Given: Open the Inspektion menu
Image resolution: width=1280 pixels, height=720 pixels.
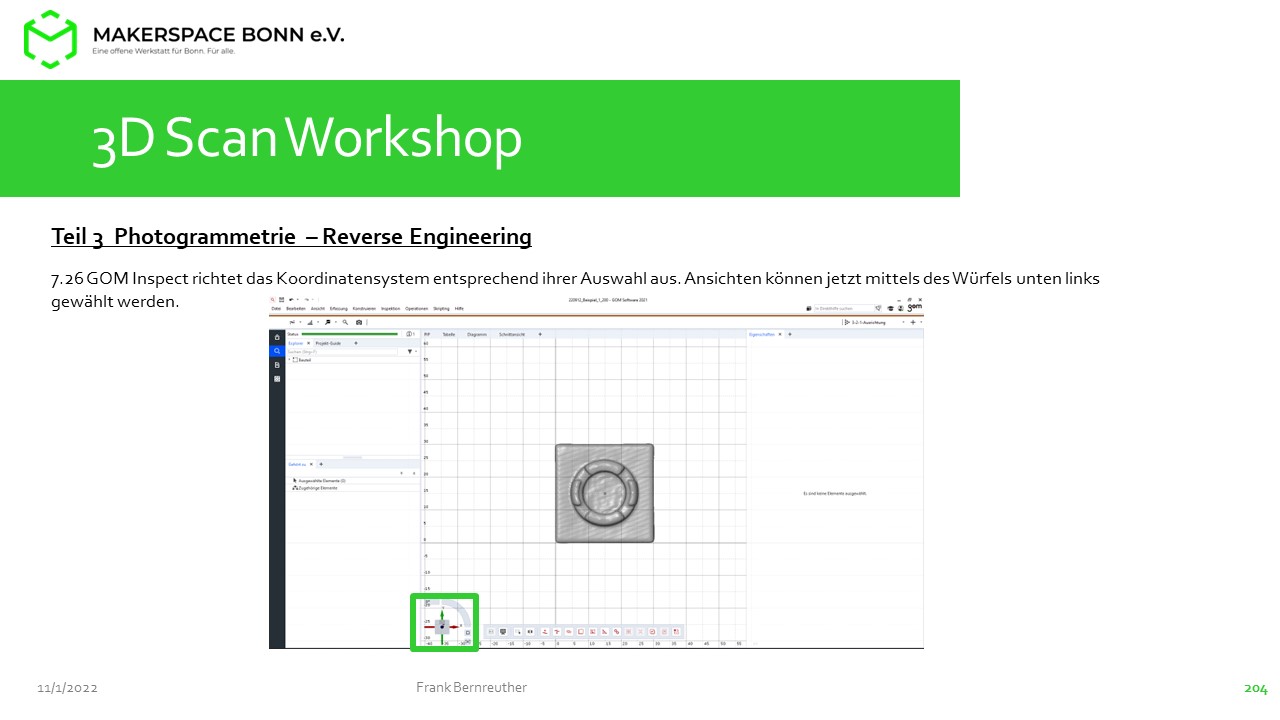Looking at the screenshot, I should pos(391,309).
